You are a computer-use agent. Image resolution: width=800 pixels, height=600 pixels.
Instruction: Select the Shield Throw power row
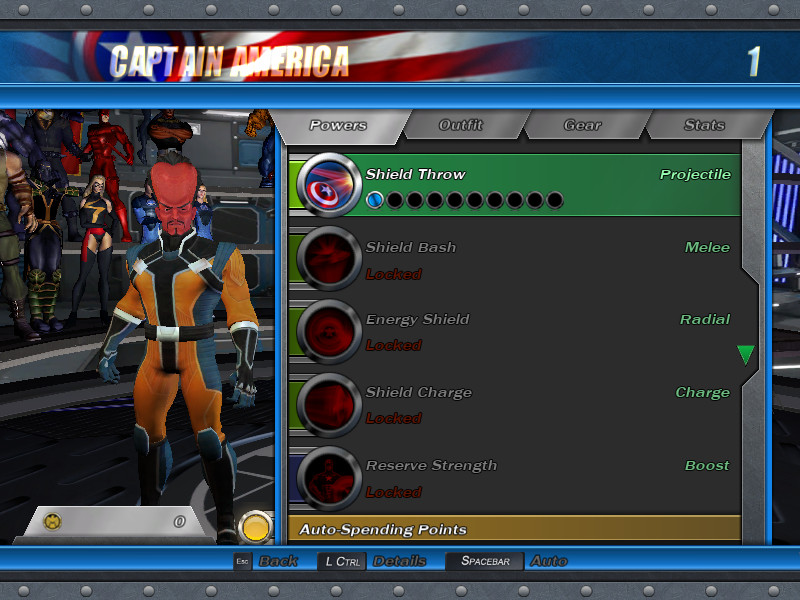click(x=550, y=176)
